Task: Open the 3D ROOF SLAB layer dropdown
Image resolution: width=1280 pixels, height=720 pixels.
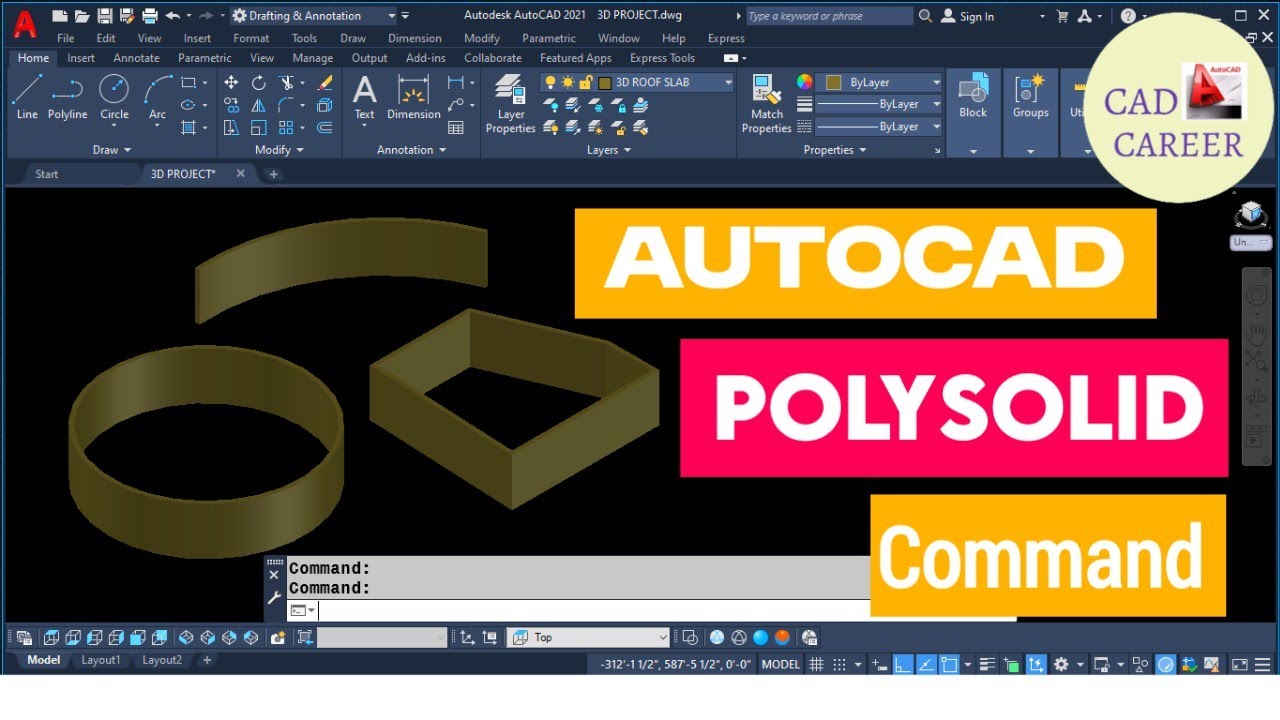Action: tap(728, 82)
